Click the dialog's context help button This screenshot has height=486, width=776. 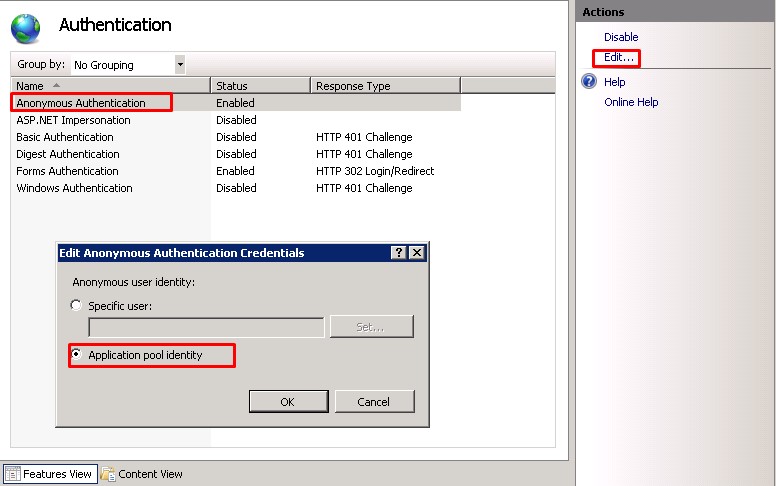pyautogui.click(x=399, y=253)
